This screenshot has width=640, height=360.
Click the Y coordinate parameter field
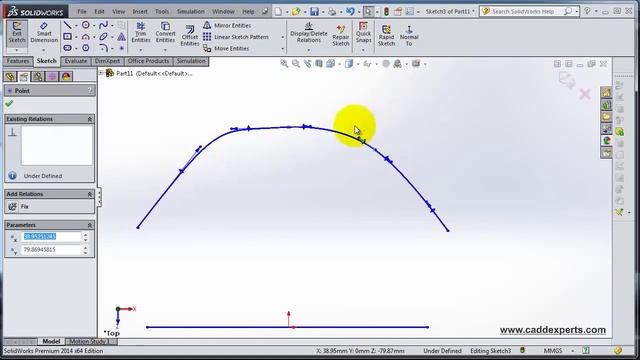pyautogui.click(x=51, y=249)
